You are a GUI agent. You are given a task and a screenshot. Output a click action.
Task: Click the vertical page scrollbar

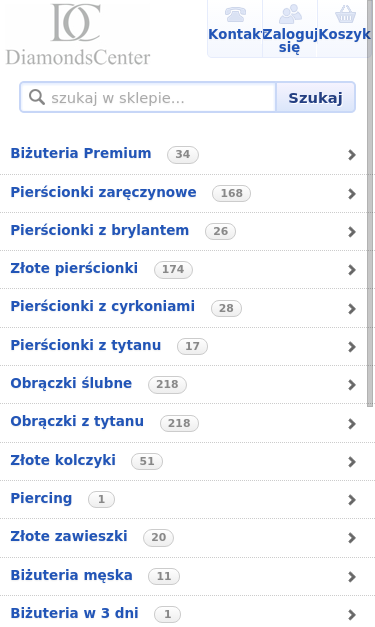coord(370,203)
